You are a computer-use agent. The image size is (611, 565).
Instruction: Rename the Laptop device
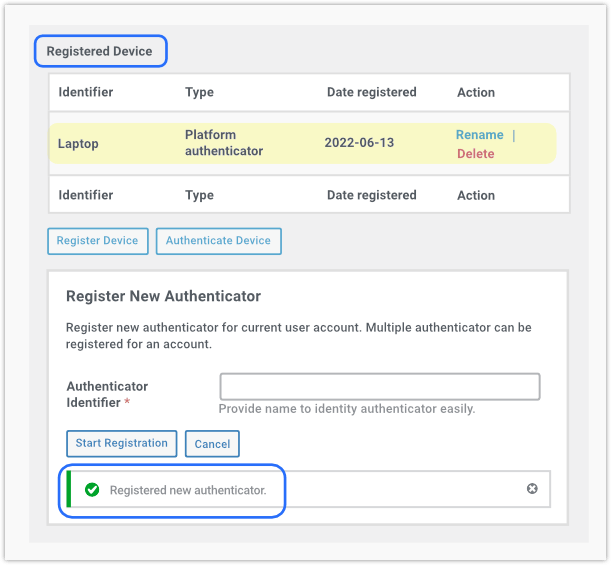479,135
